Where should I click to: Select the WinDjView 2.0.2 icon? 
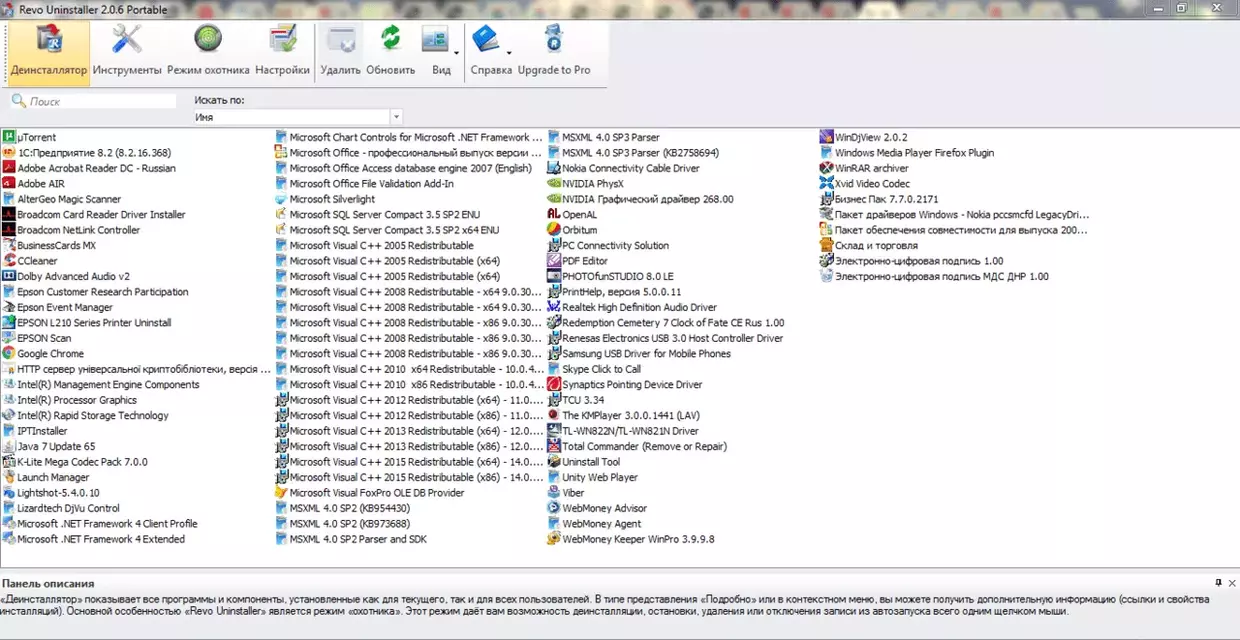(827, 137)
